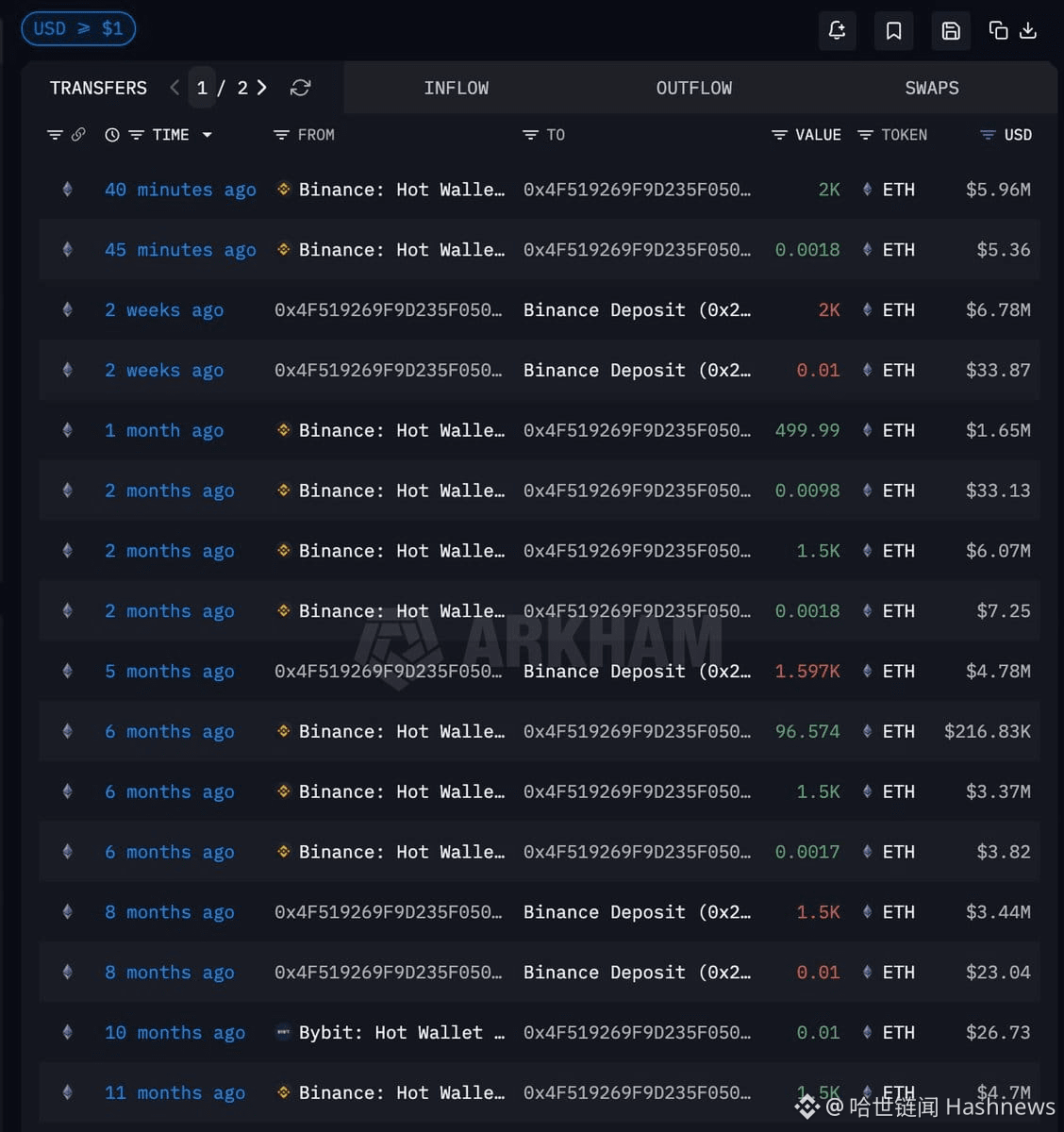The width and height of the screenshot is (1064, 1132).
Task: Click the bookmark icon
Action: coord(893,31)
